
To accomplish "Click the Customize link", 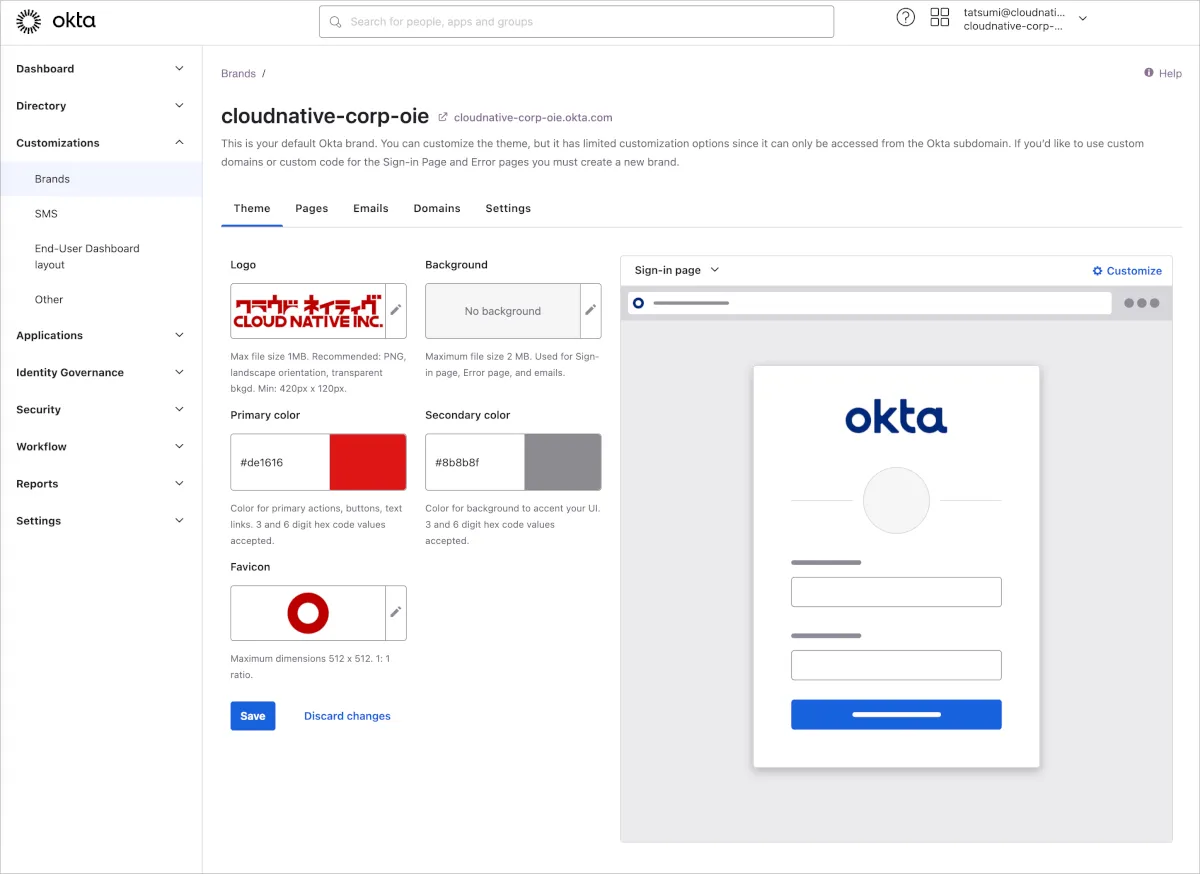I will (1134, 271).
